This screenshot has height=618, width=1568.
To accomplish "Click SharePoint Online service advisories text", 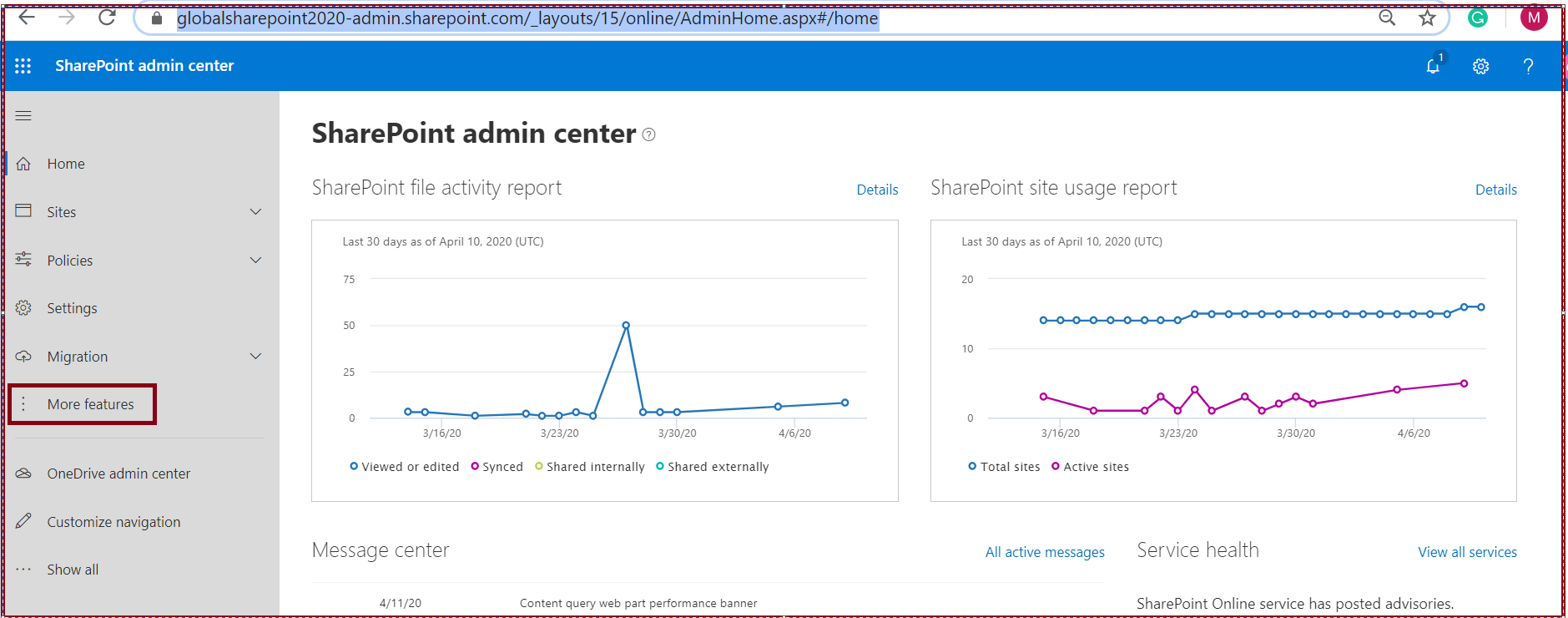I will point(1295,604).
